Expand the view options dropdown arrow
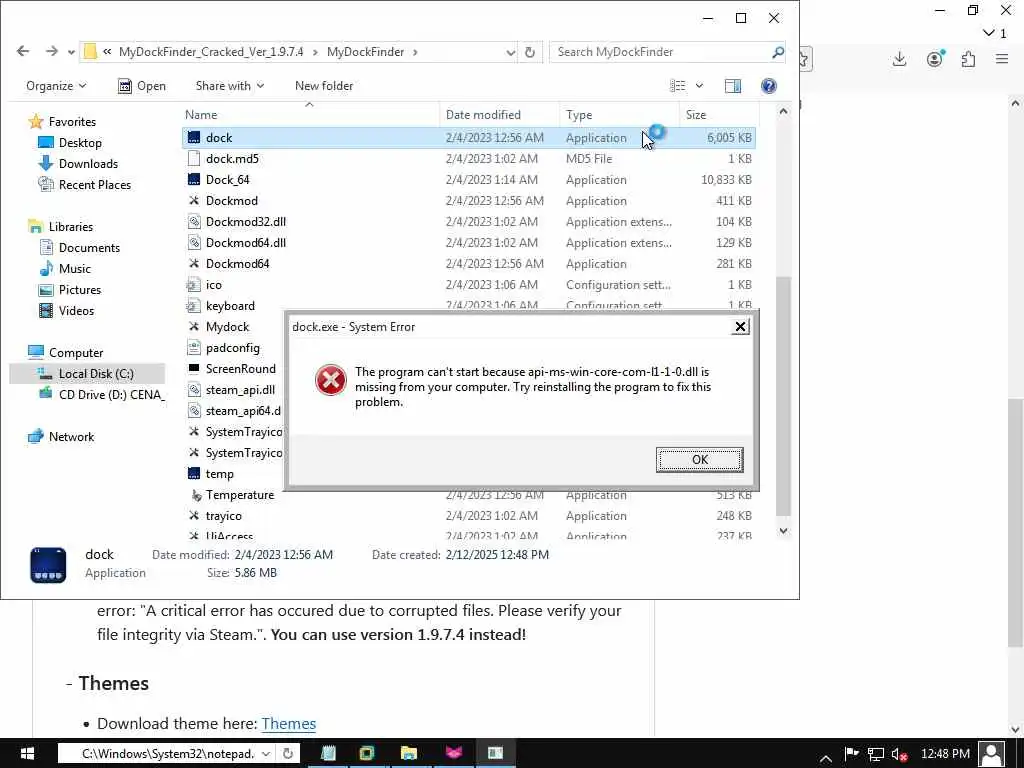1024x768 pixels. pos(699,86)
